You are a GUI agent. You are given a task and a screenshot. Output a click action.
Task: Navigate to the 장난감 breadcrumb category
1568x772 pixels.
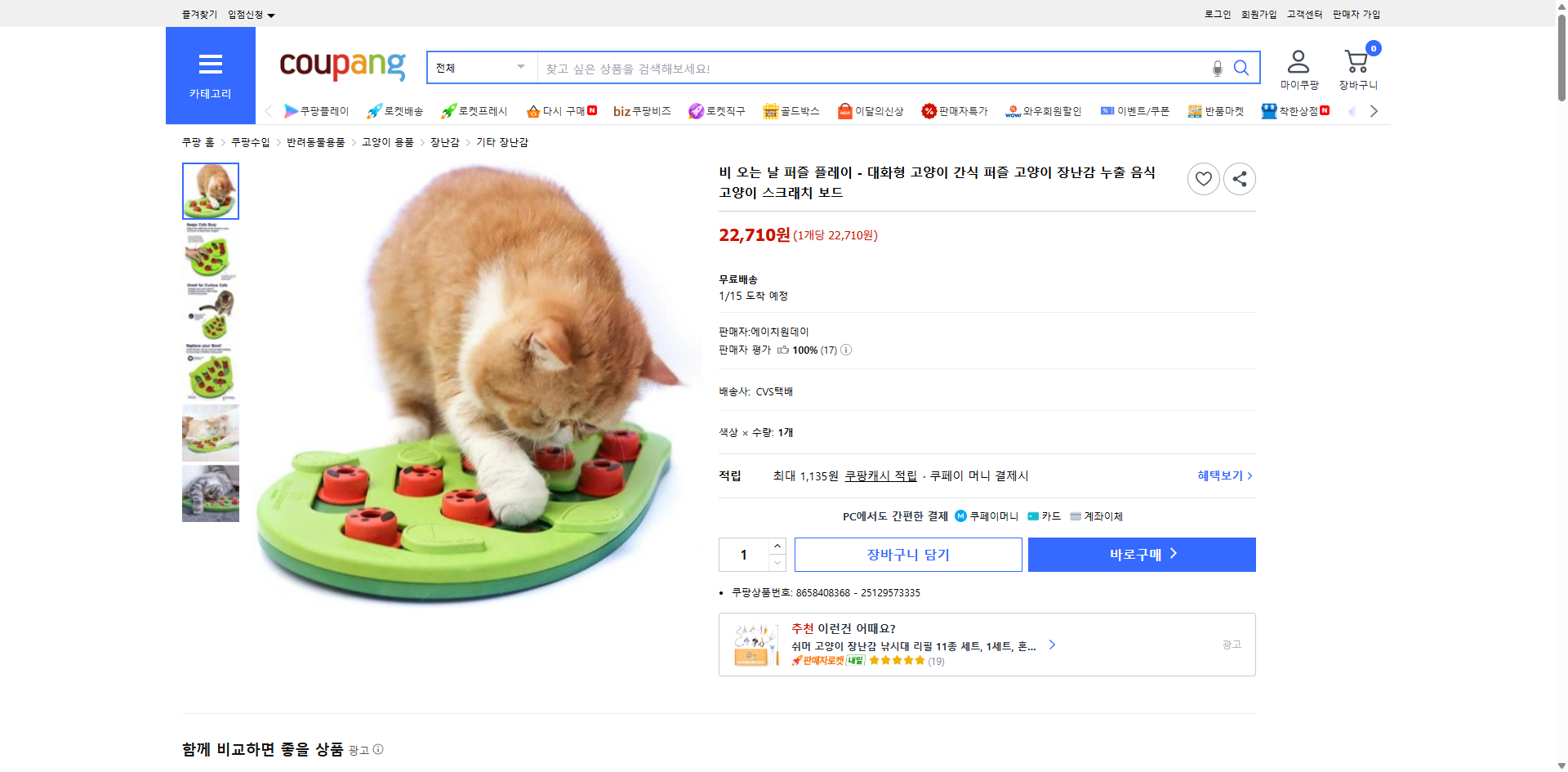443,142
